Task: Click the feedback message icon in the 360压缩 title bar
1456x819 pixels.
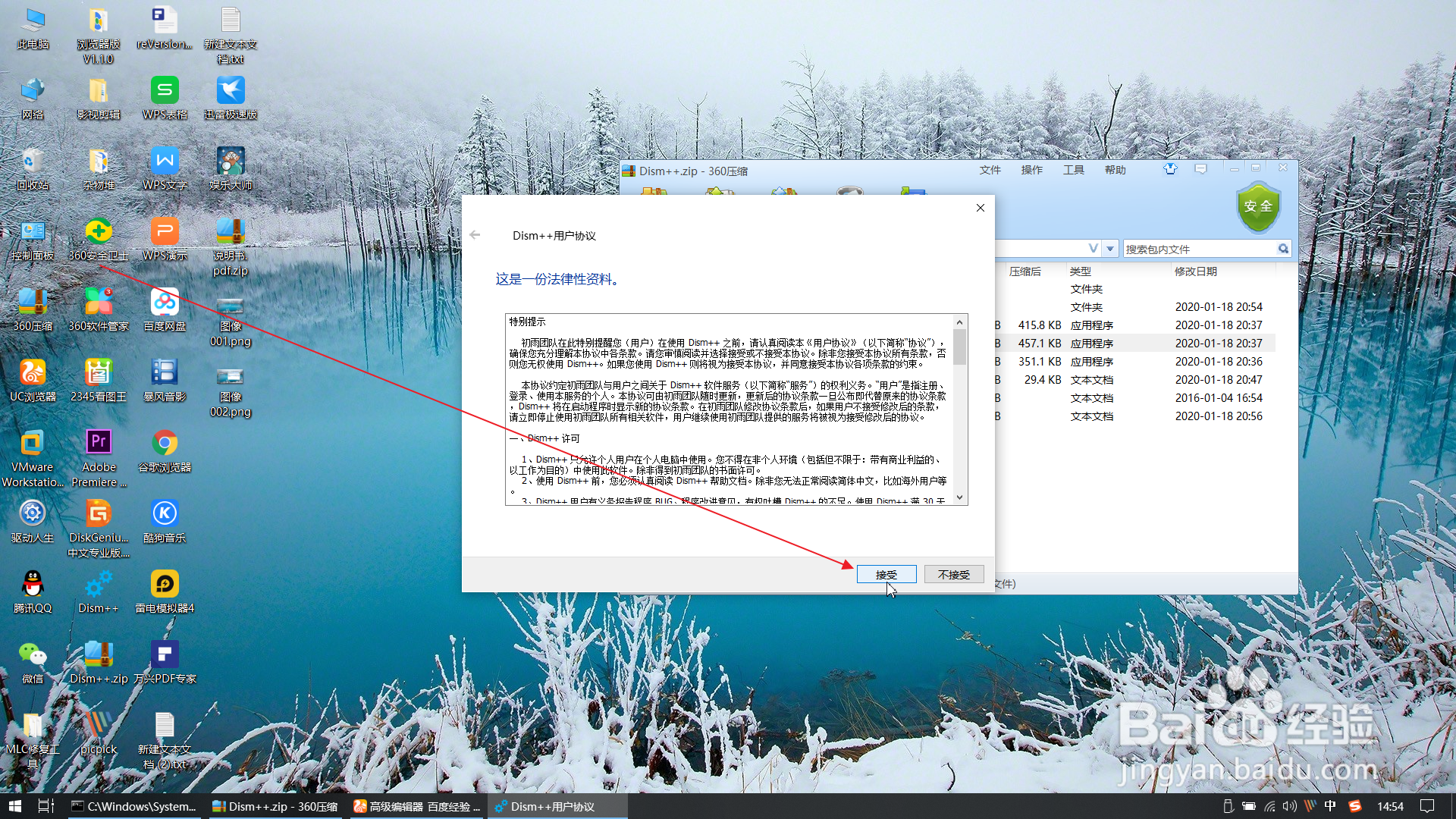Action: coord(1200,169)
